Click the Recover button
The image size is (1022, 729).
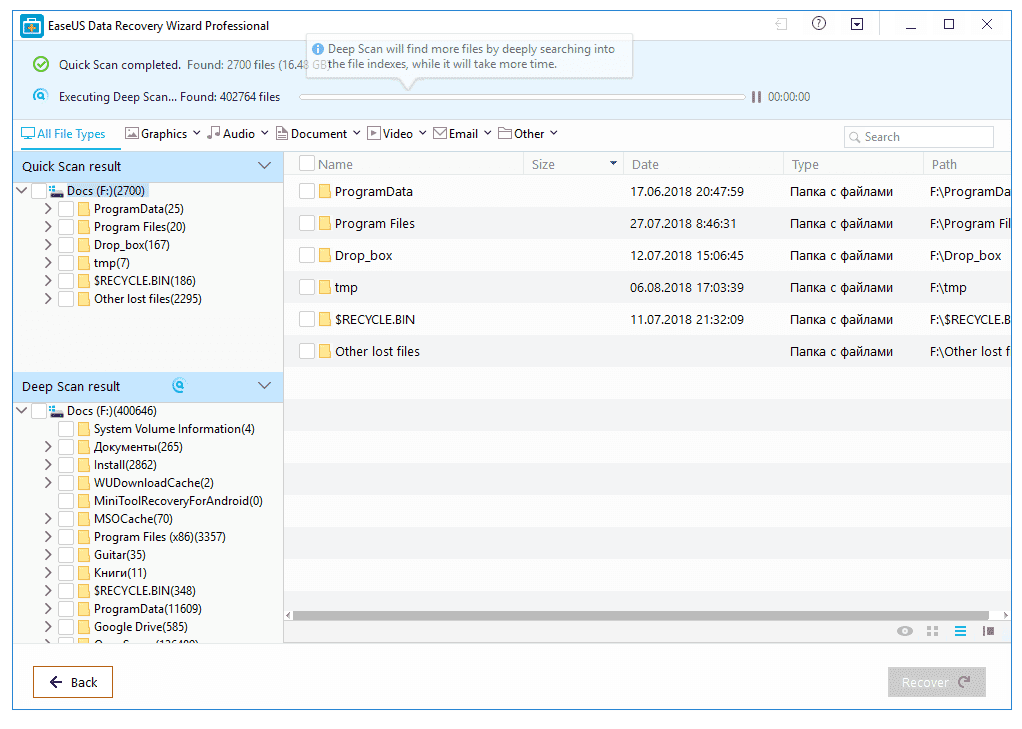coord(937,682)
